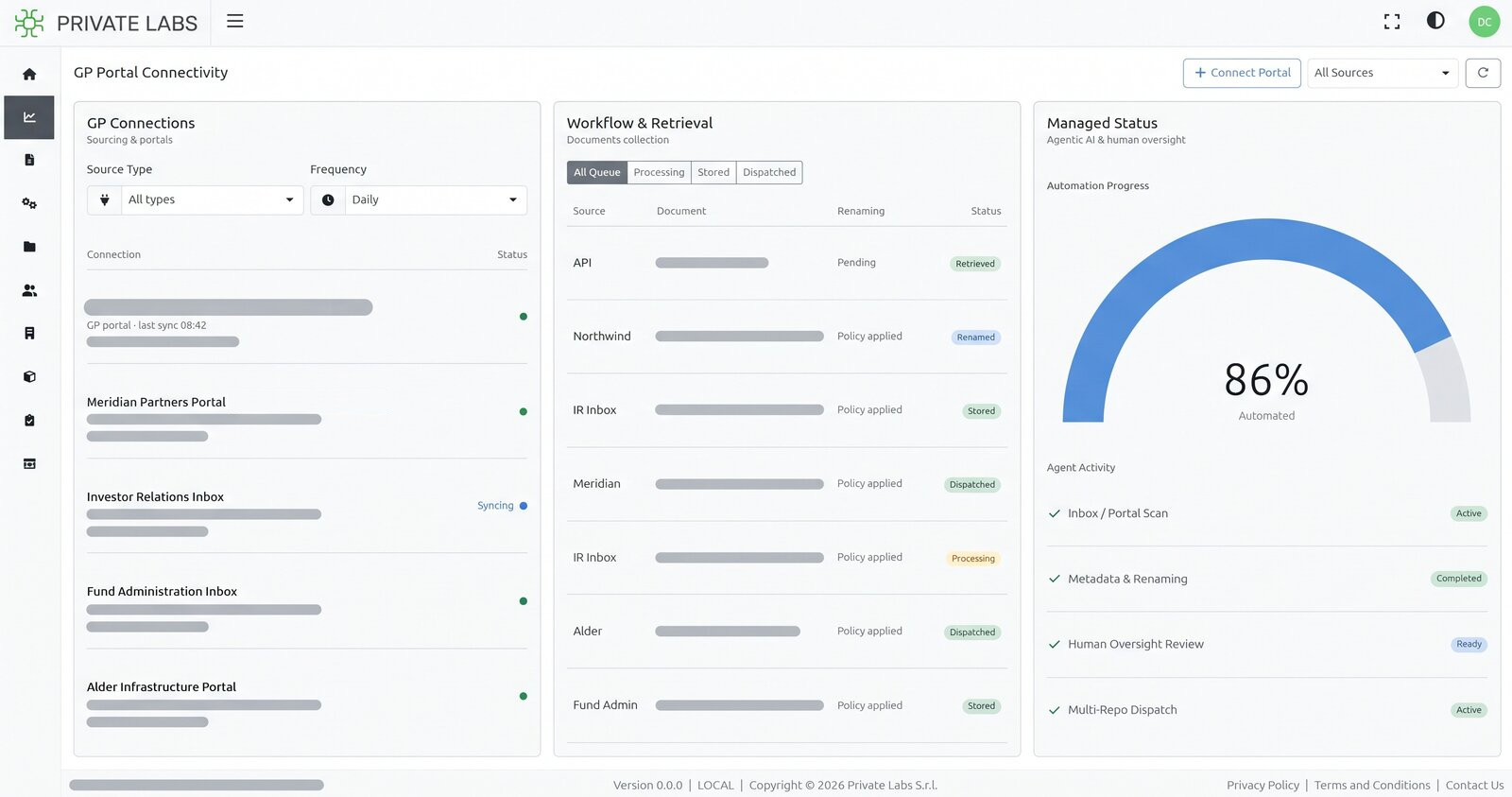Click the Syncing status label
This screenshot has width=1512, height=797.
495,506
